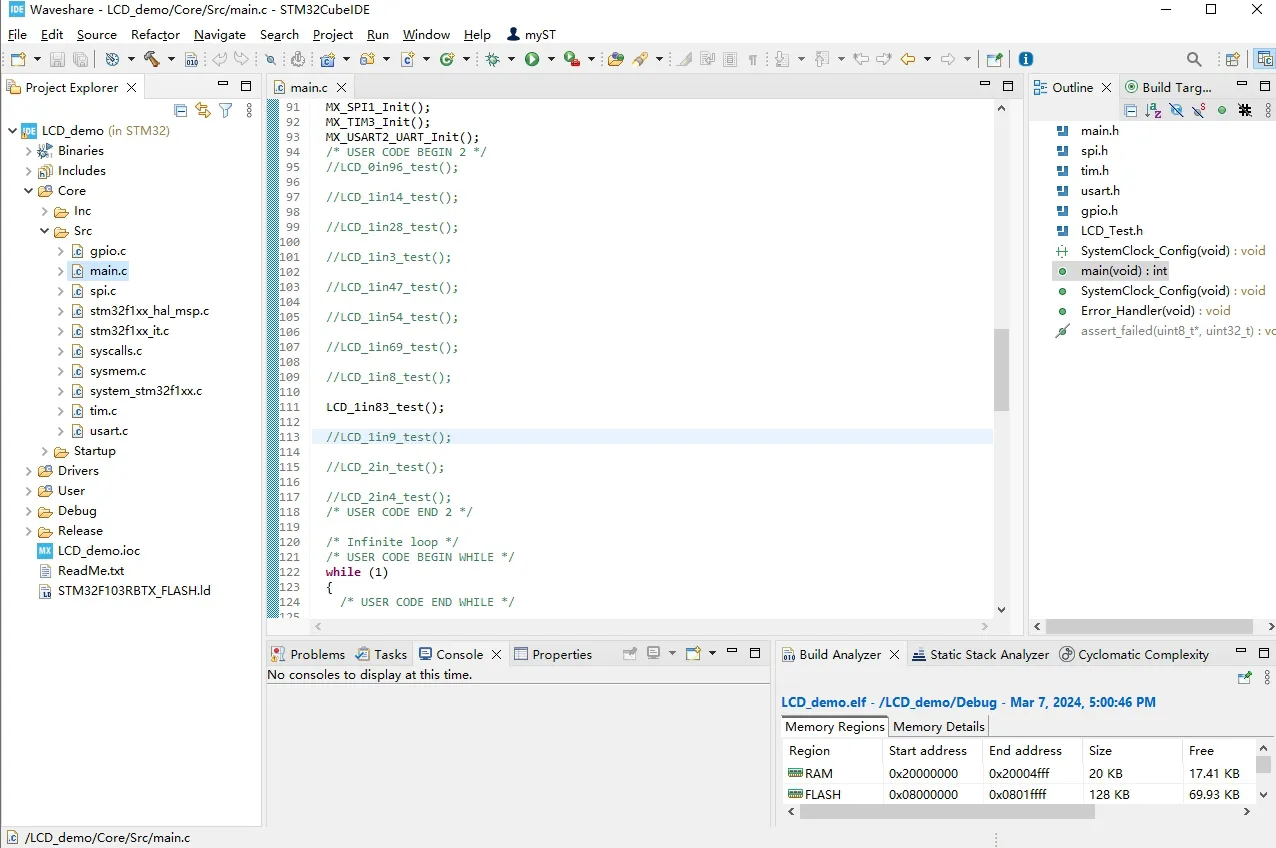
Task: Click the editor vertical scrollbar thumb
Action: coord(1001,370)
